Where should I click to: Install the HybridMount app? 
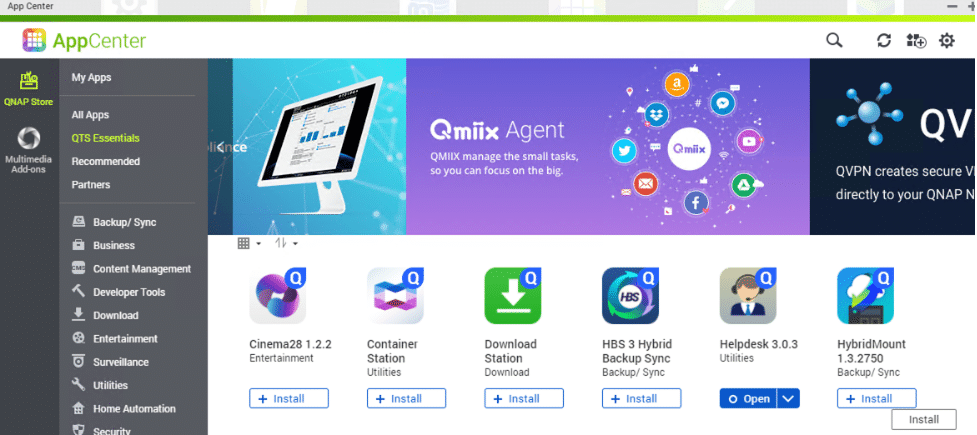877,399
